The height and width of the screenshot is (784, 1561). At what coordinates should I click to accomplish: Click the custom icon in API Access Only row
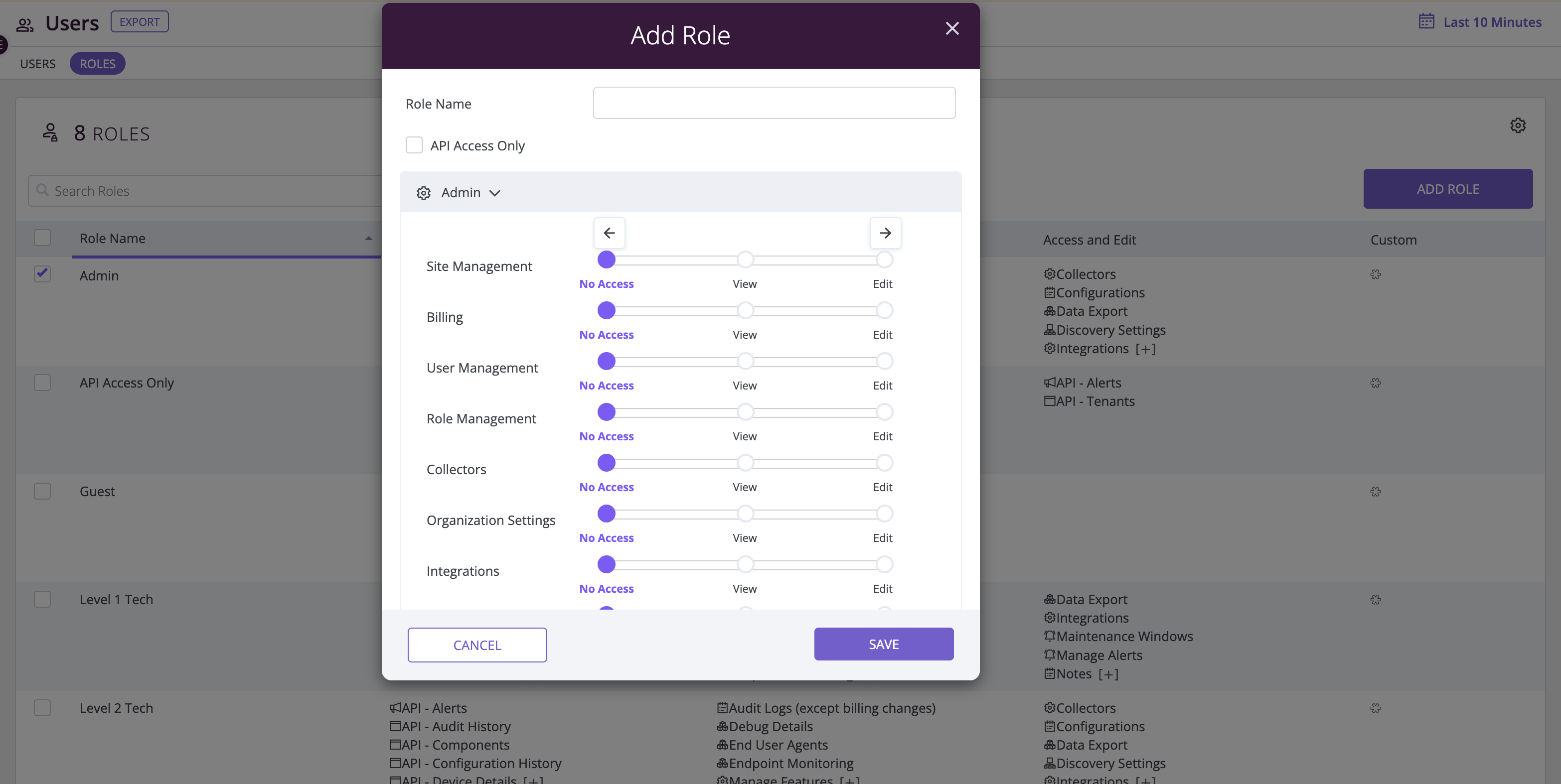[1376, 383]
